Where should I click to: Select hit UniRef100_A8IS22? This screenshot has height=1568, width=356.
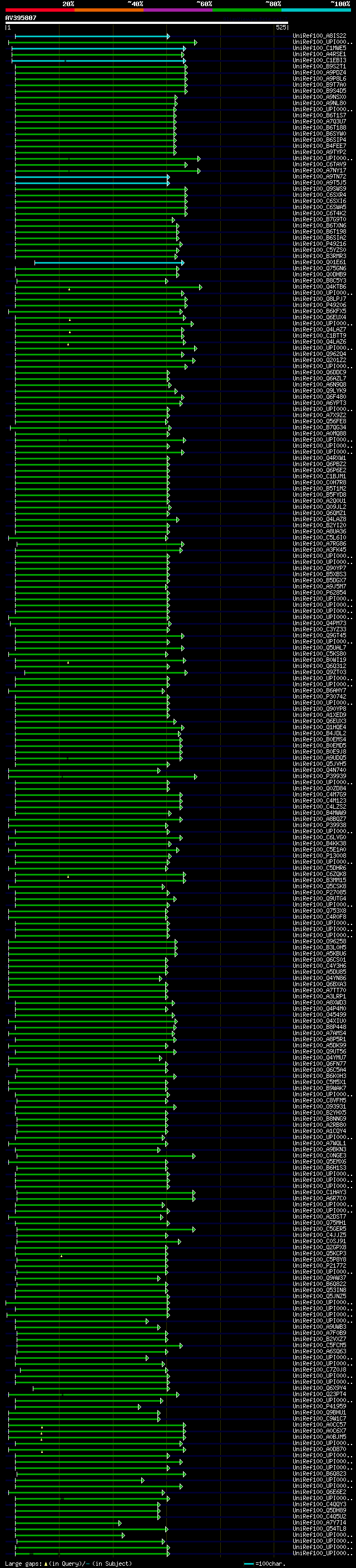[x=319, y=36]
